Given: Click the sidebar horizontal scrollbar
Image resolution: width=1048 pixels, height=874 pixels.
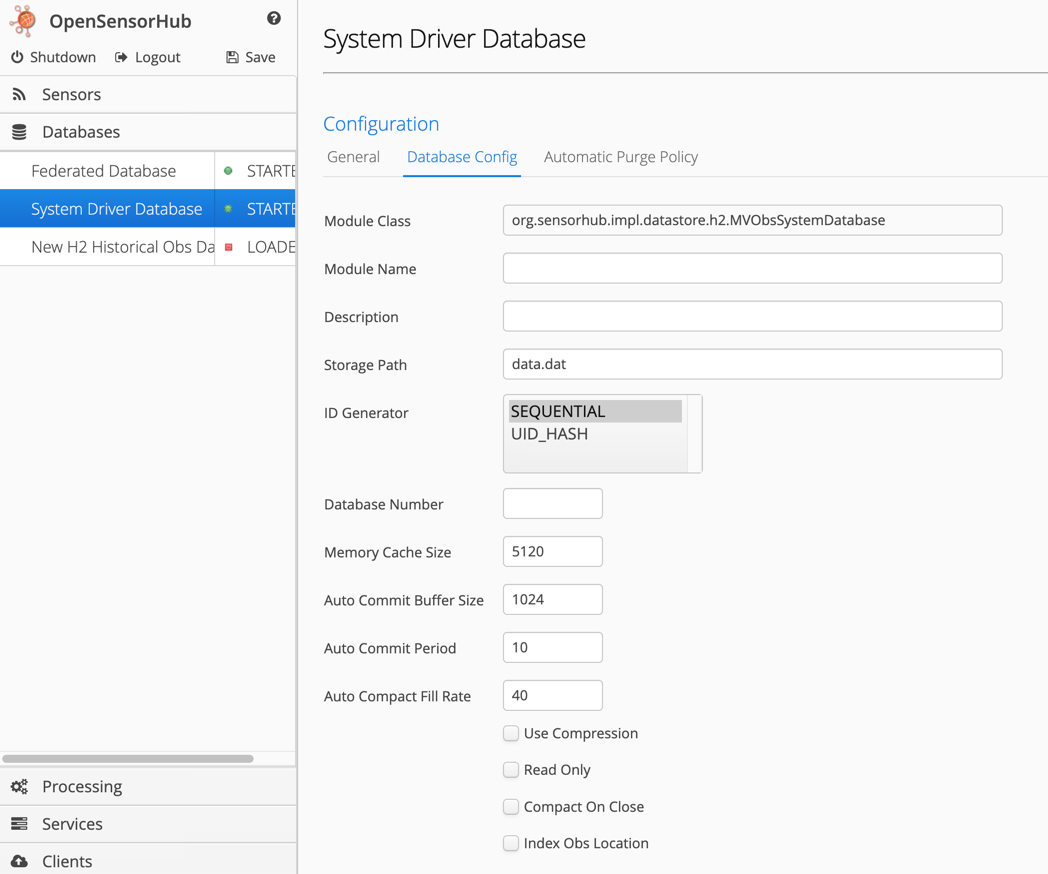Looking at the screenshot, I should pyautogui.click(x=128, y=759).
